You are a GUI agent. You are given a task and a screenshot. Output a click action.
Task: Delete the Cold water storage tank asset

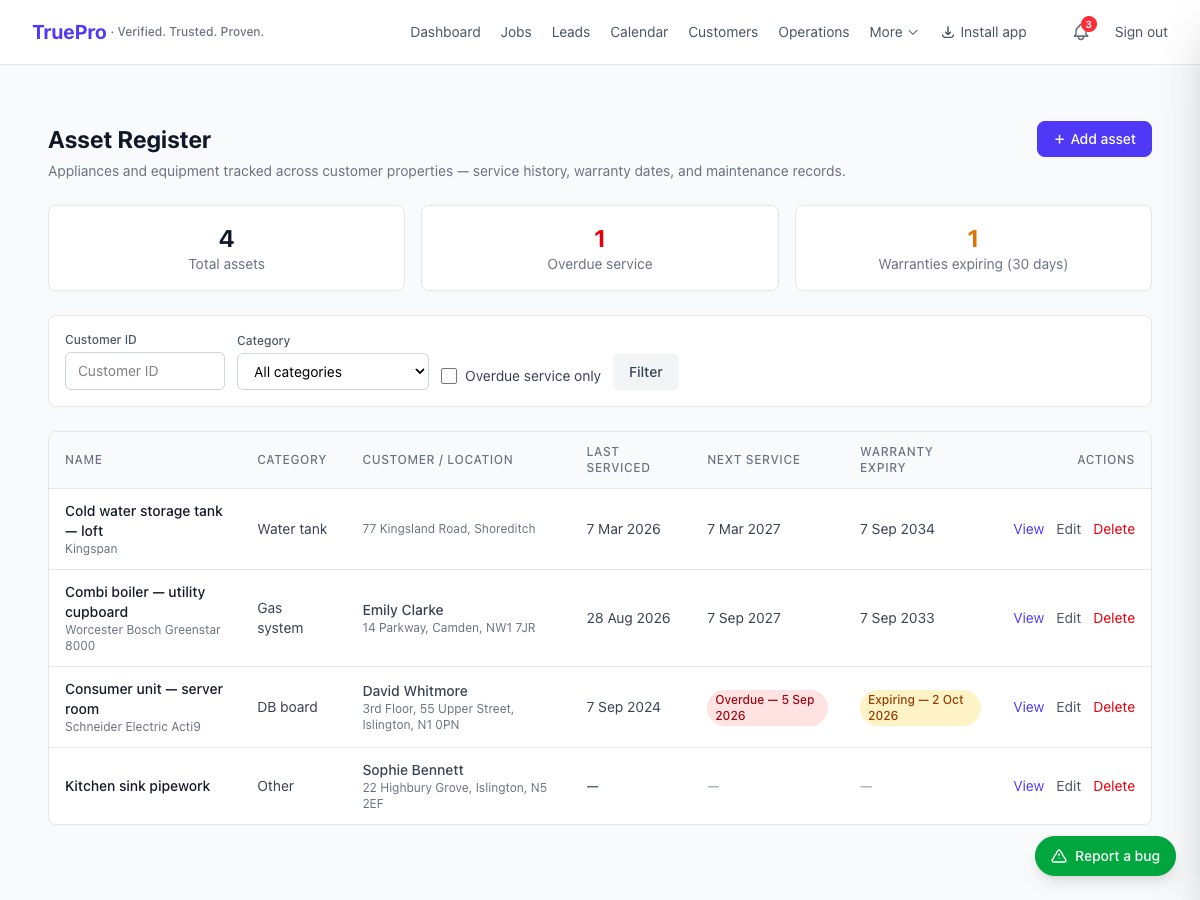point(1114,529)
